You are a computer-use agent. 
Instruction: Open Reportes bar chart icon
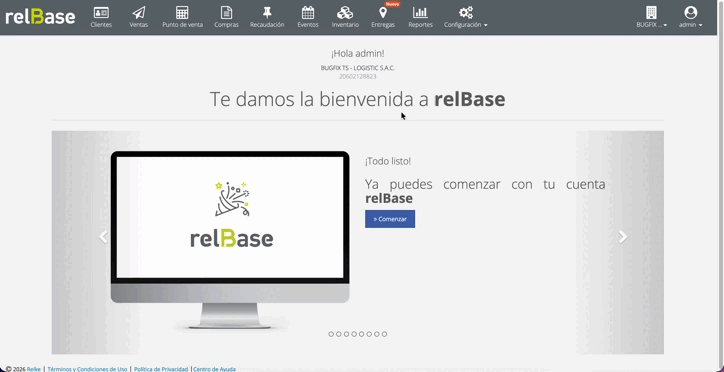tap(420, 12)
